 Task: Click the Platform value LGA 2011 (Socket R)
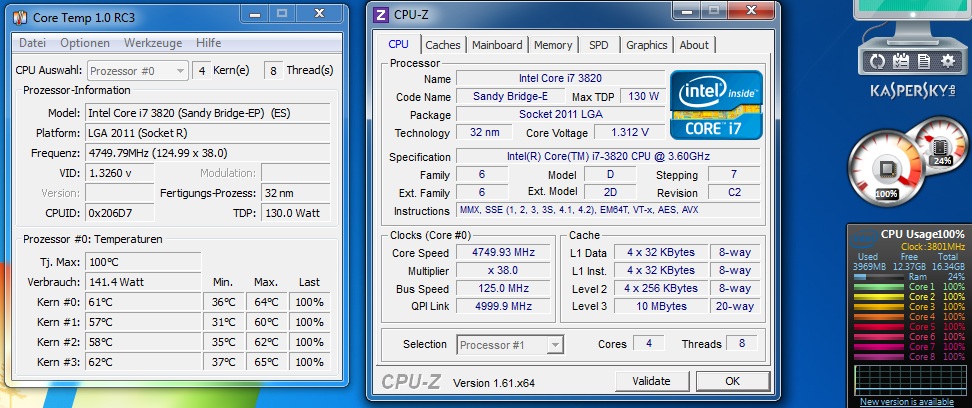point(207,133)
